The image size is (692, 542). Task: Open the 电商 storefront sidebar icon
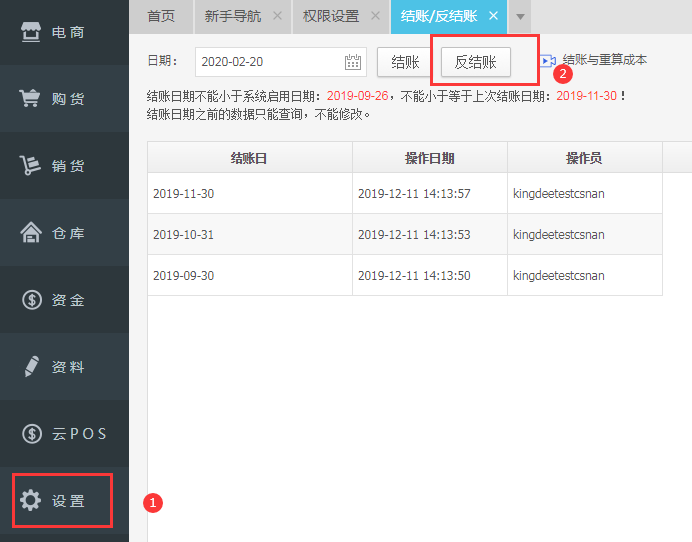coord(31,32)
